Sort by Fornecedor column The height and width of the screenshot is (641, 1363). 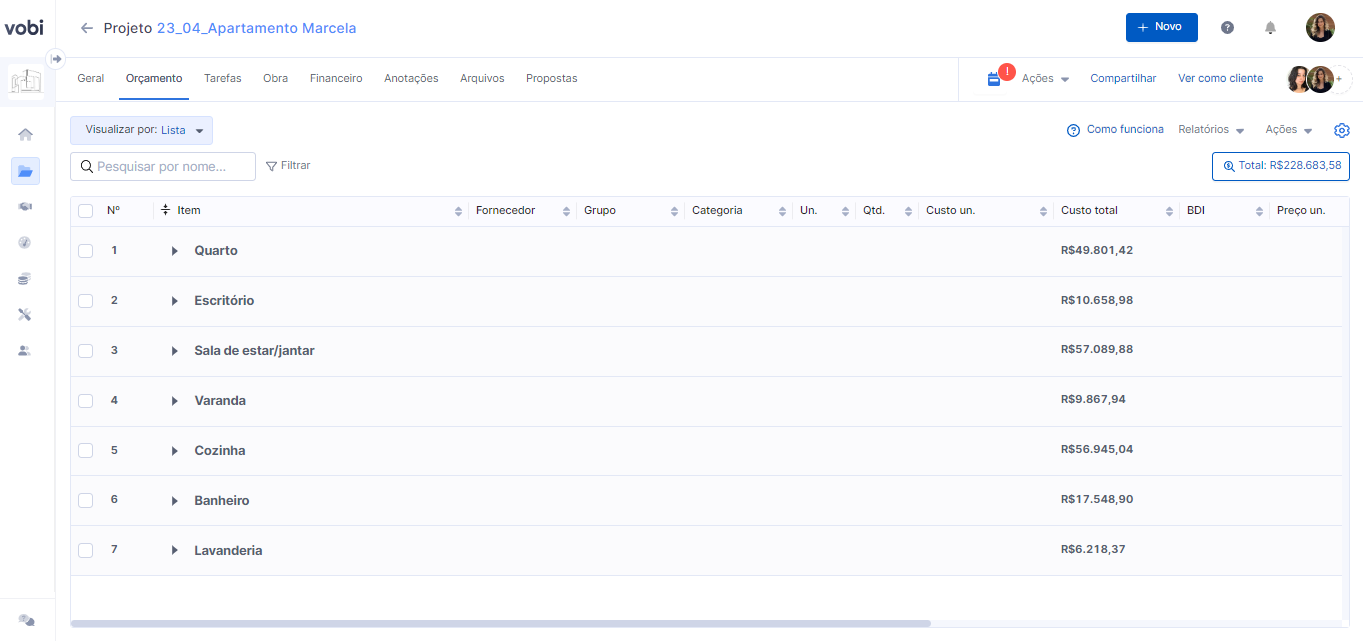tap(566, 211)
